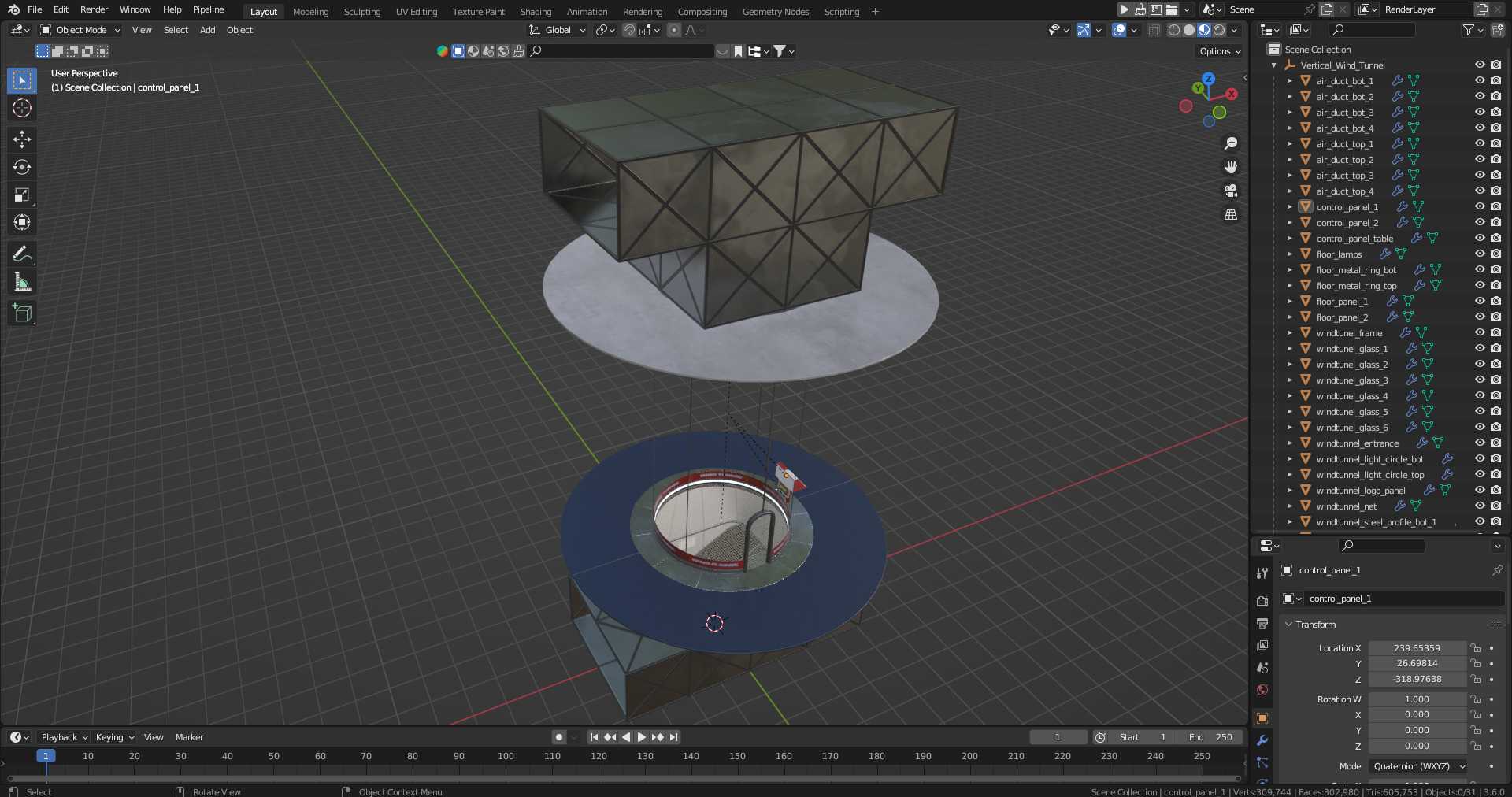Switch to the Geometry Nodes workspace tab
Image resolution: width=1512 pixels, height=797 pixels.
(x=775, y=12)
